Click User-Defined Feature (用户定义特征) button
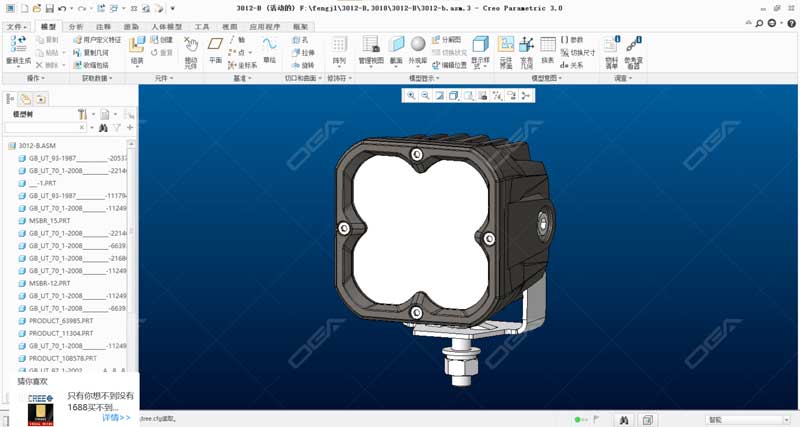 tap(97, 40)
